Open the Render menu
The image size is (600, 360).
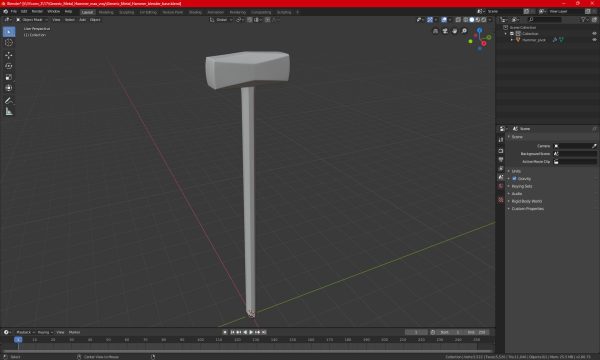tap(37, 11)
